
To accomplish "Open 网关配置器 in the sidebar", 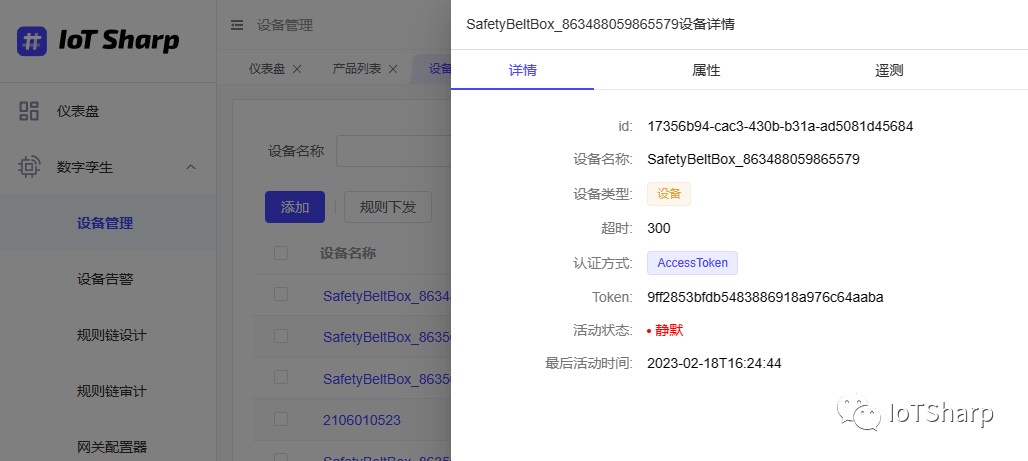I will [x=111, y=447].
